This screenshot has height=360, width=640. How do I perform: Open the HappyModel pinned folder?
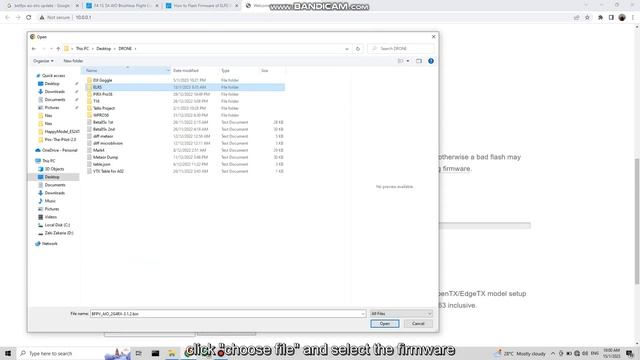click(62, 131)
